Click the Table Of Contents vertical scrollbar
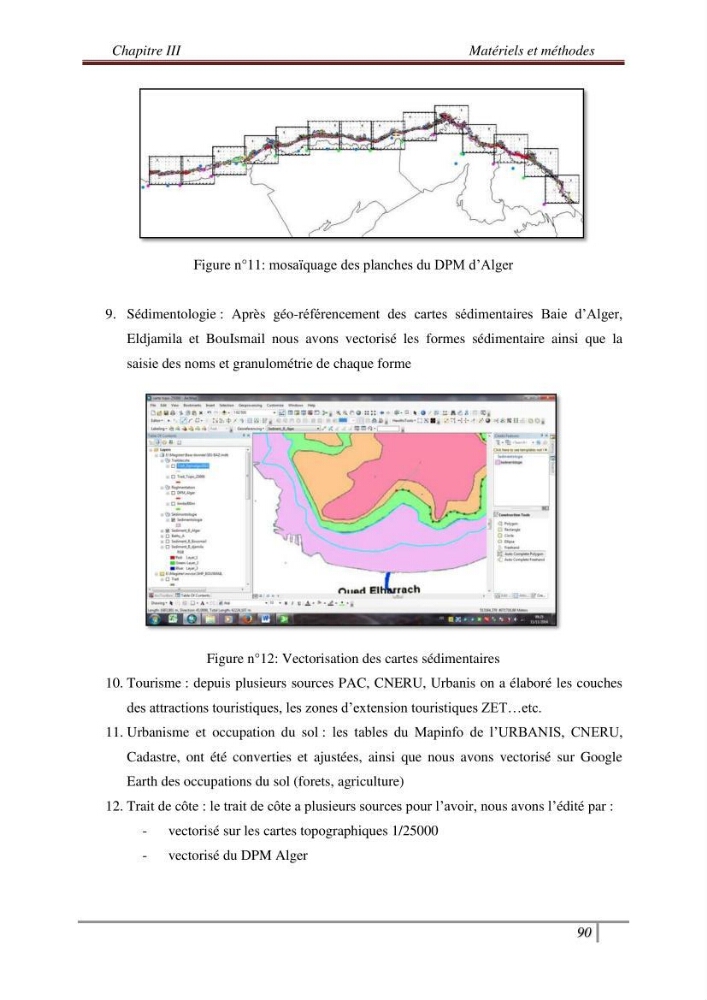 (247, 518)
